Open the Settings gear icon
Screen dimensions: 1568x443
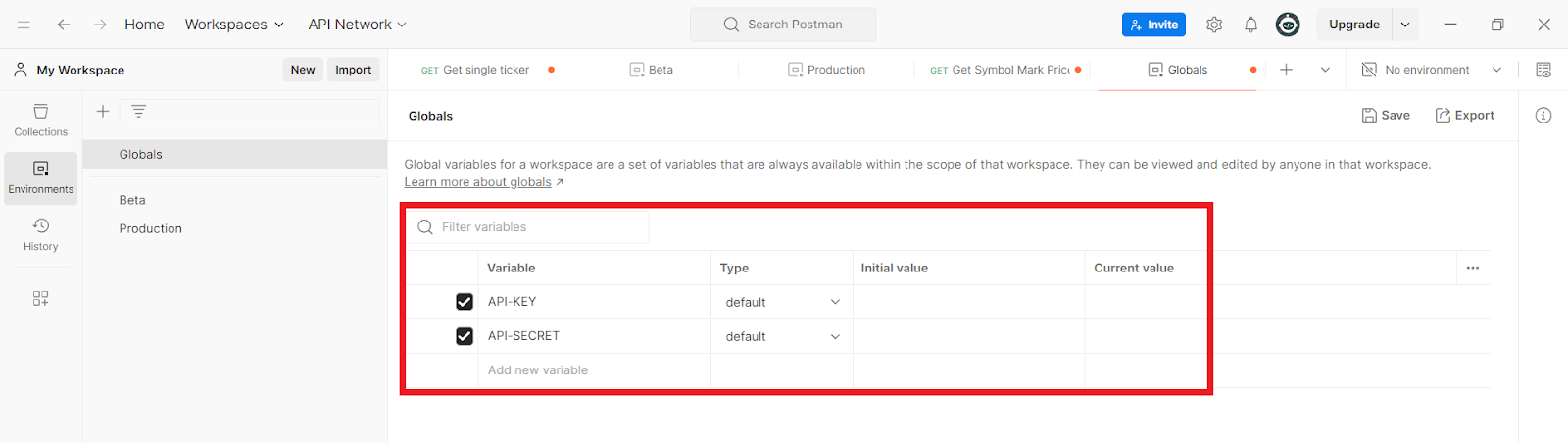(1214, 25)
